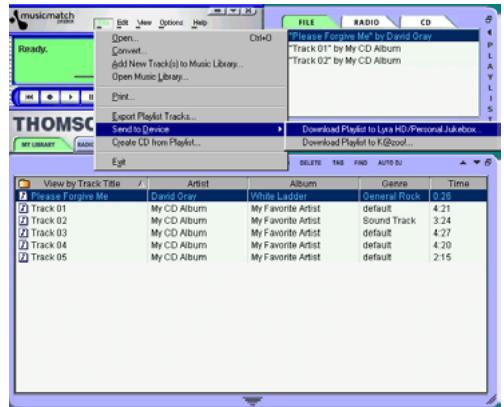Start playback with the play button
The image size is (504, 407).
click(x=70, y=97)
